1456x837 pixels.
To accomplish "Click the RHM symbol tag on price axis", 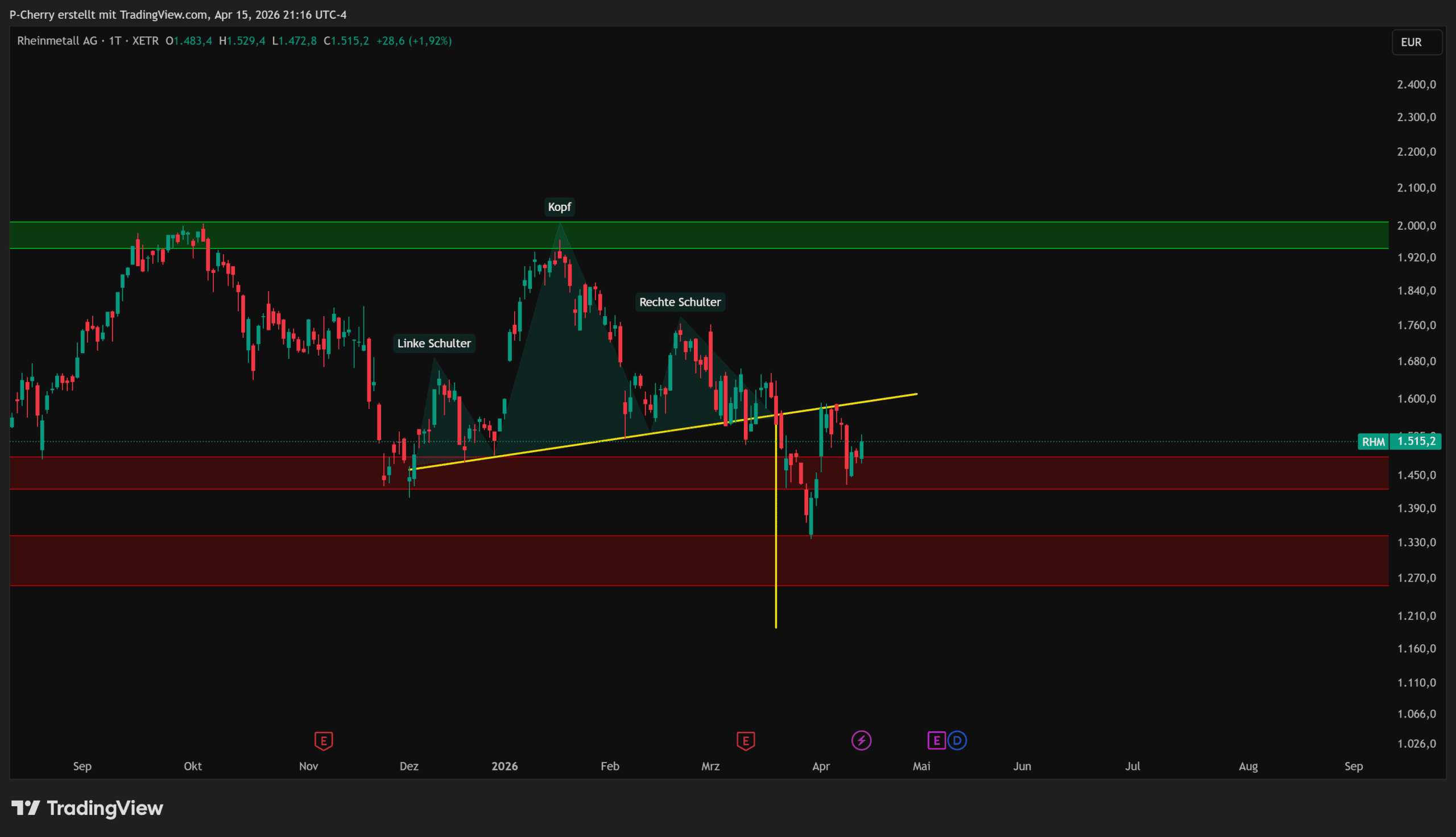I will pyautogui.click(x=1373, y=441).
